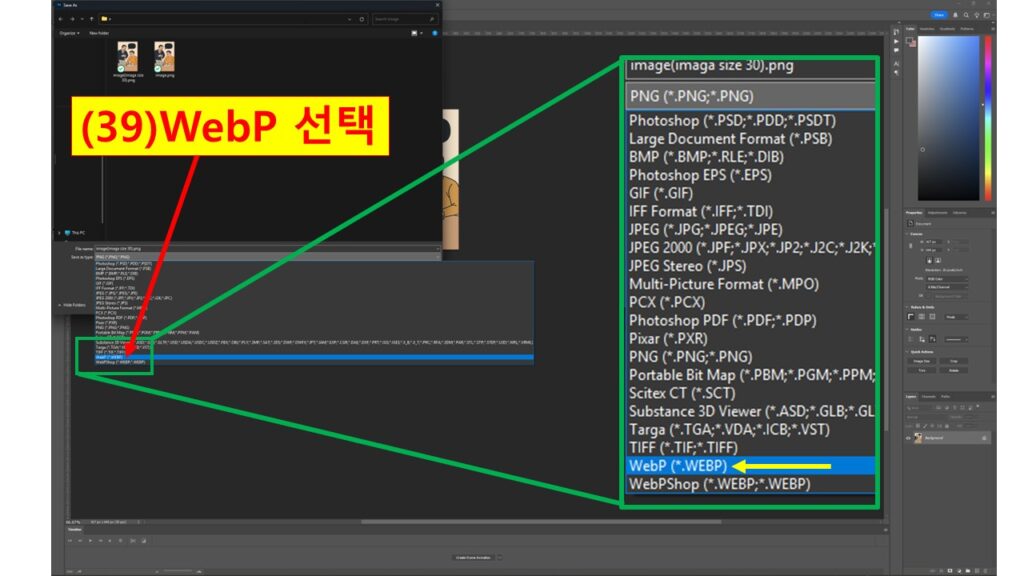Image resolution: width=1024 pixels, height=576 pixels.
Task: Click the Up folder arrow in Save As
Action: (x=92, y=18)
